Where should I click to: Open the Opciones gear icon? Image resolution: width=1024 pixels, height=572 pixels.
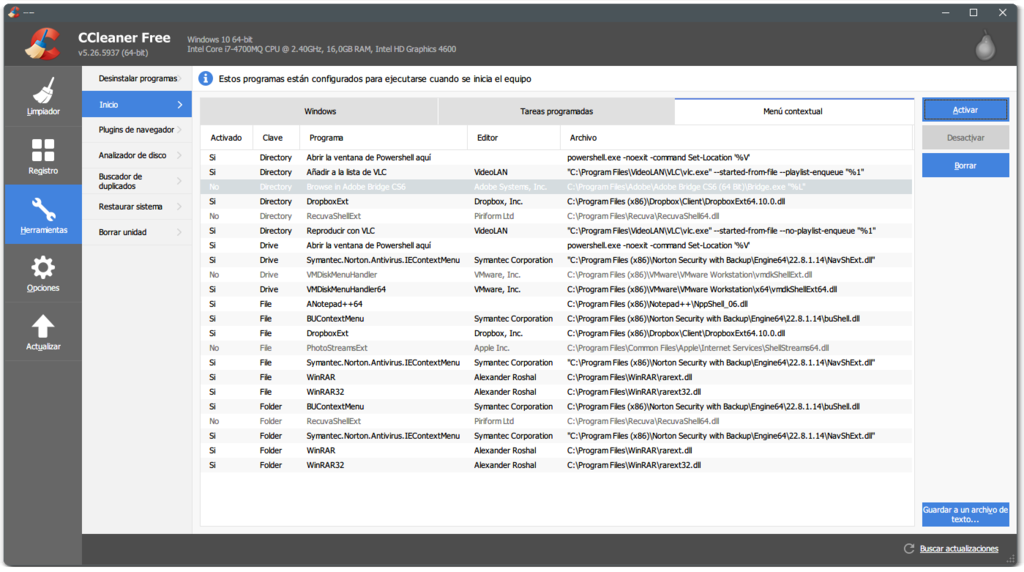[43, 268]
